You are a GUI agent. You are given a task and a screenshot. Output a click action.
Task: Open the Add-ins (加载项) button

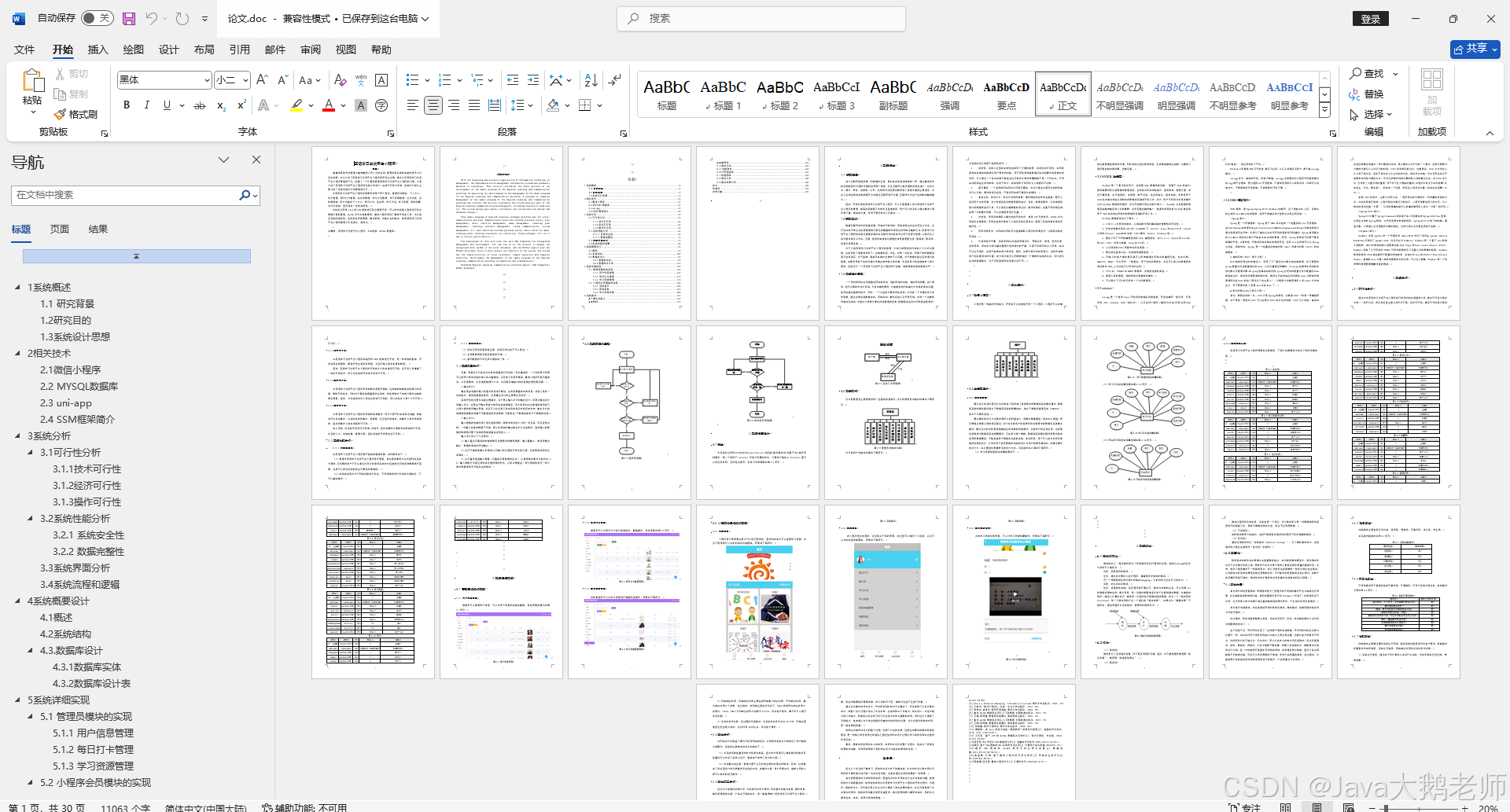(x=1431, y=92)
